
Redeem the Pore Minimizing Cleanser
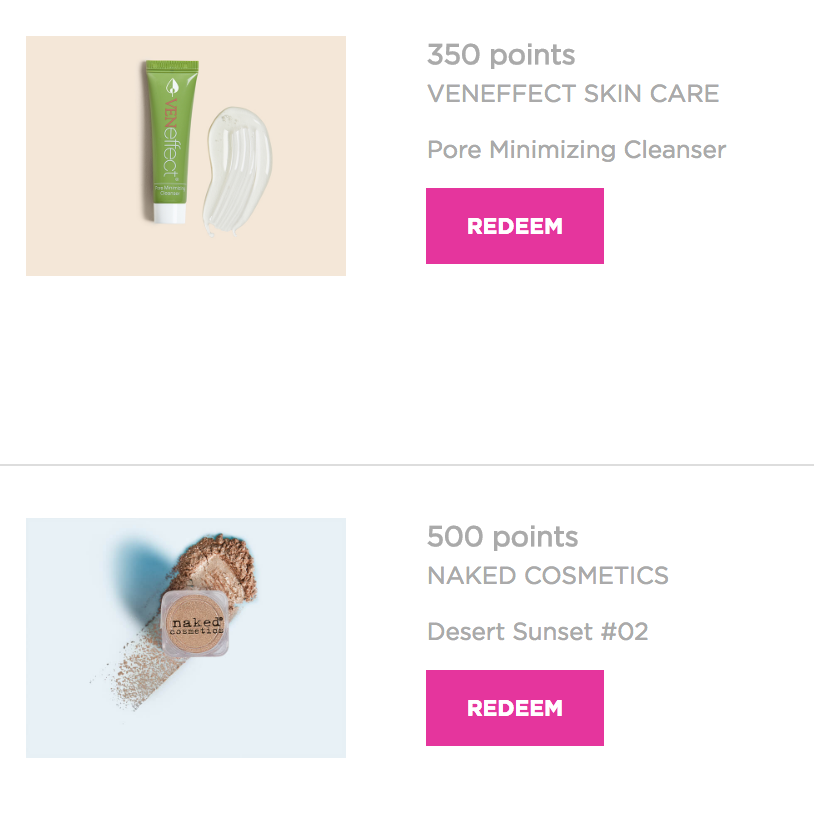(x=514, y=226)
